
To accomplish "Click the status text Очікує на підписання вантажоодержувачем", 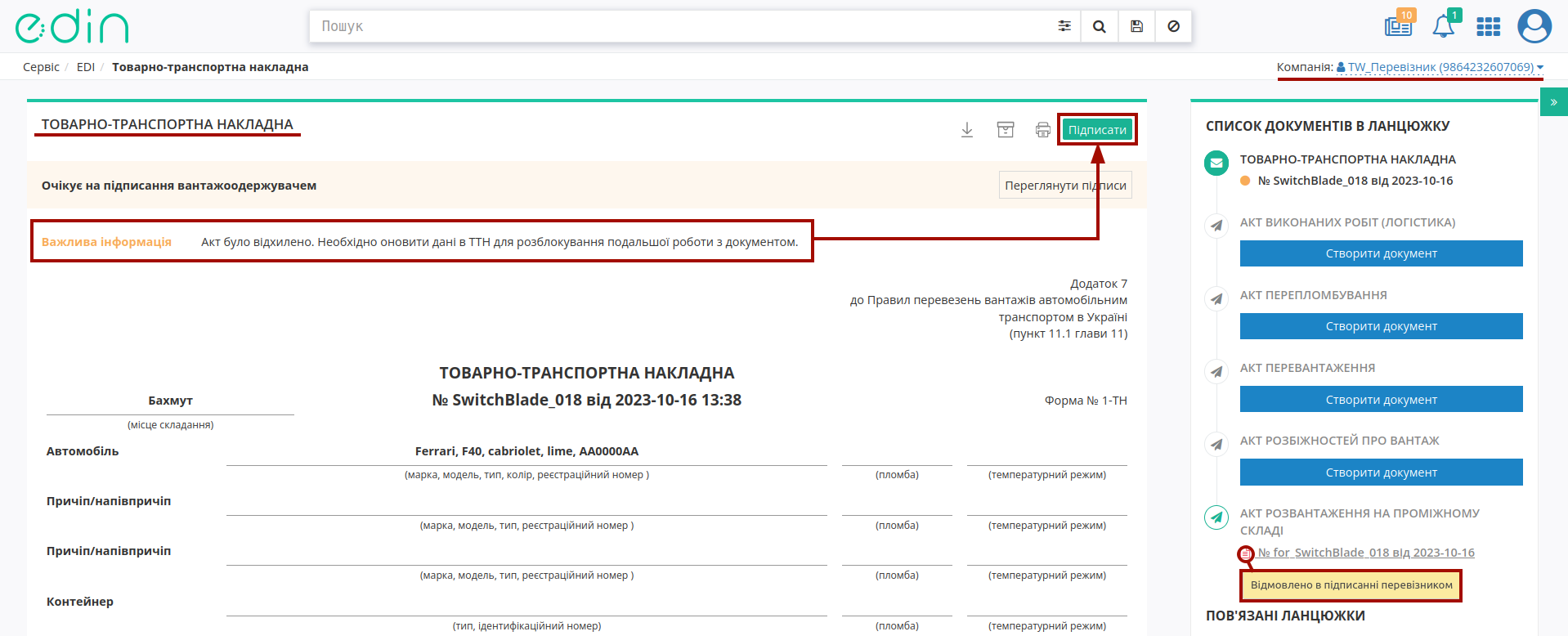I will (x=179, y=186).
